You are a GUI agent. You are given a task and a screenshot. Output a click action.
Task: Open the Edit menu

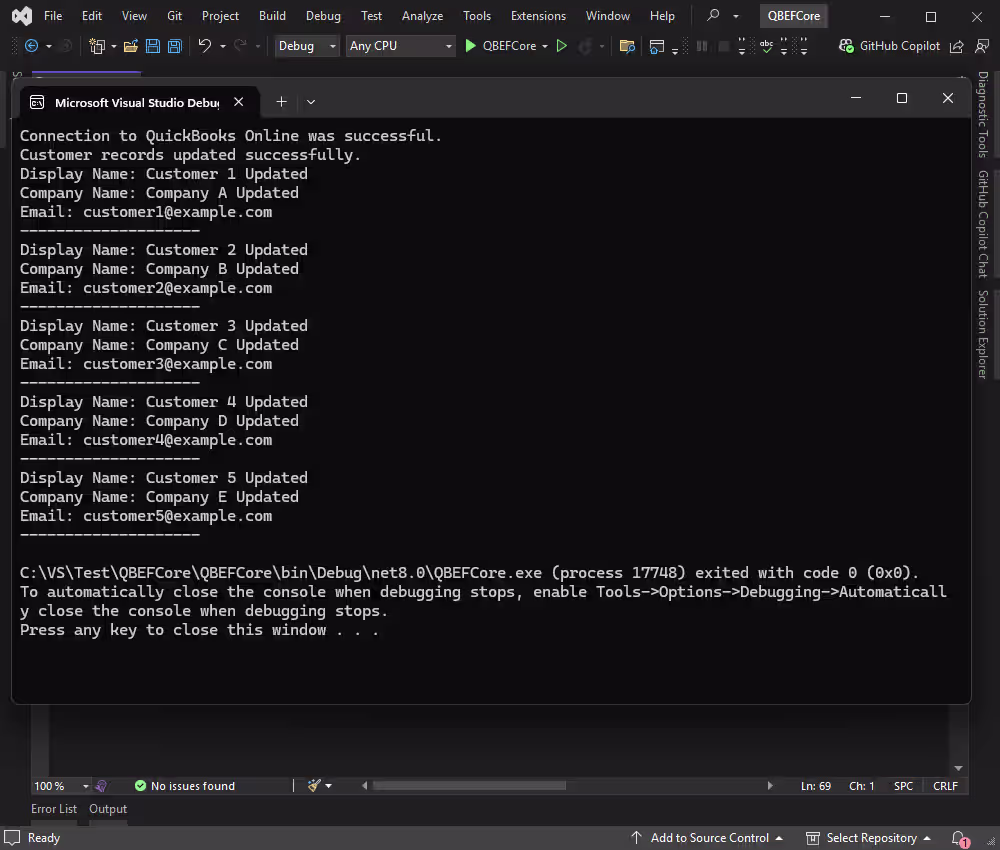click(x=92, y=16)
